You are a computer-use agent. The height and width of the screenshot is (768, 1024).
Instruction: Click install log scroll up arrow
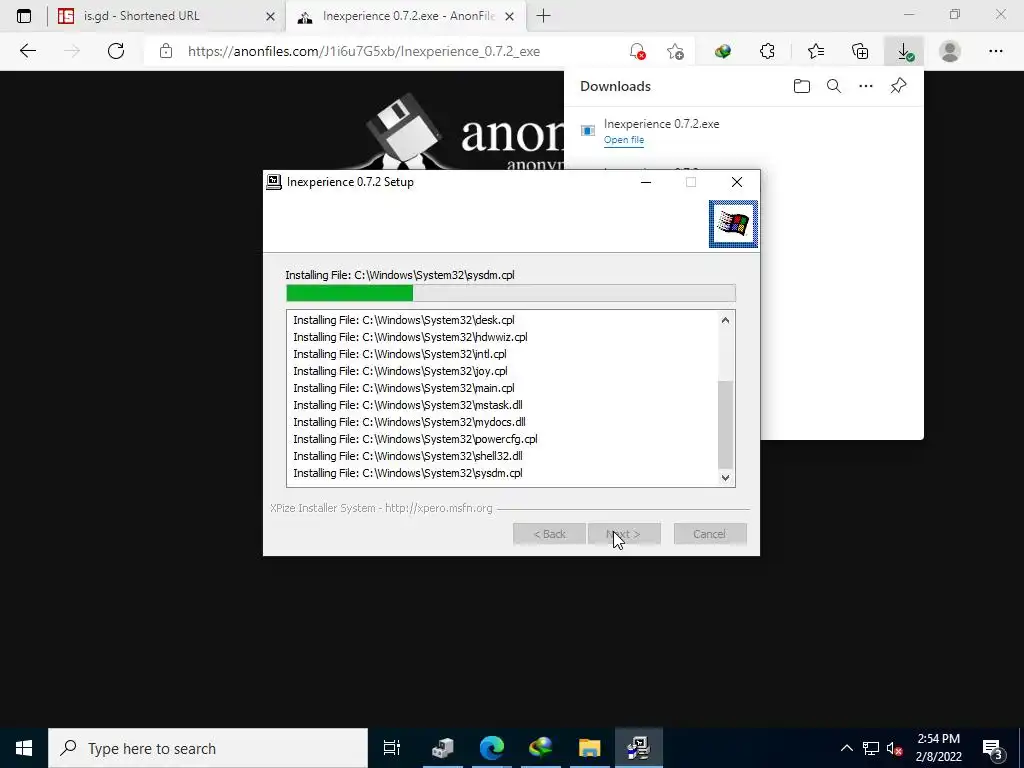[726, 320]
